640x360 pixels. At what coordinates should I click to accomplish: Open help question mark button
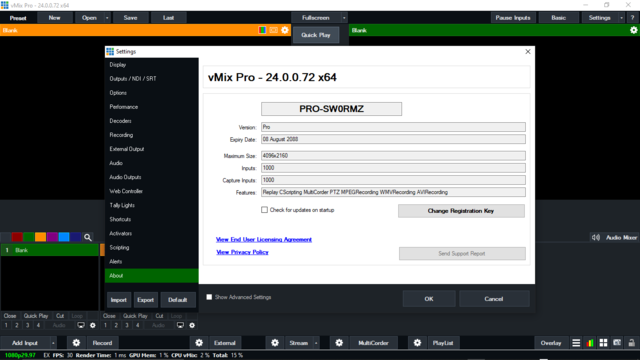[632, 18]
